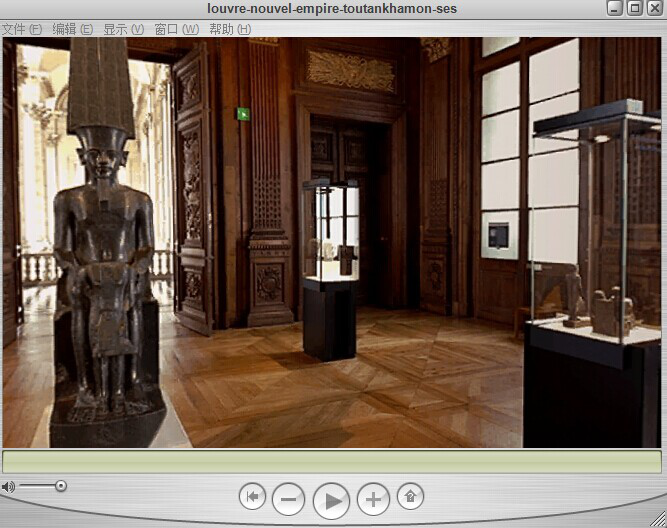Close the QuickTime window
Viewport: 667px width, 528px height.
tap(655, 8)
